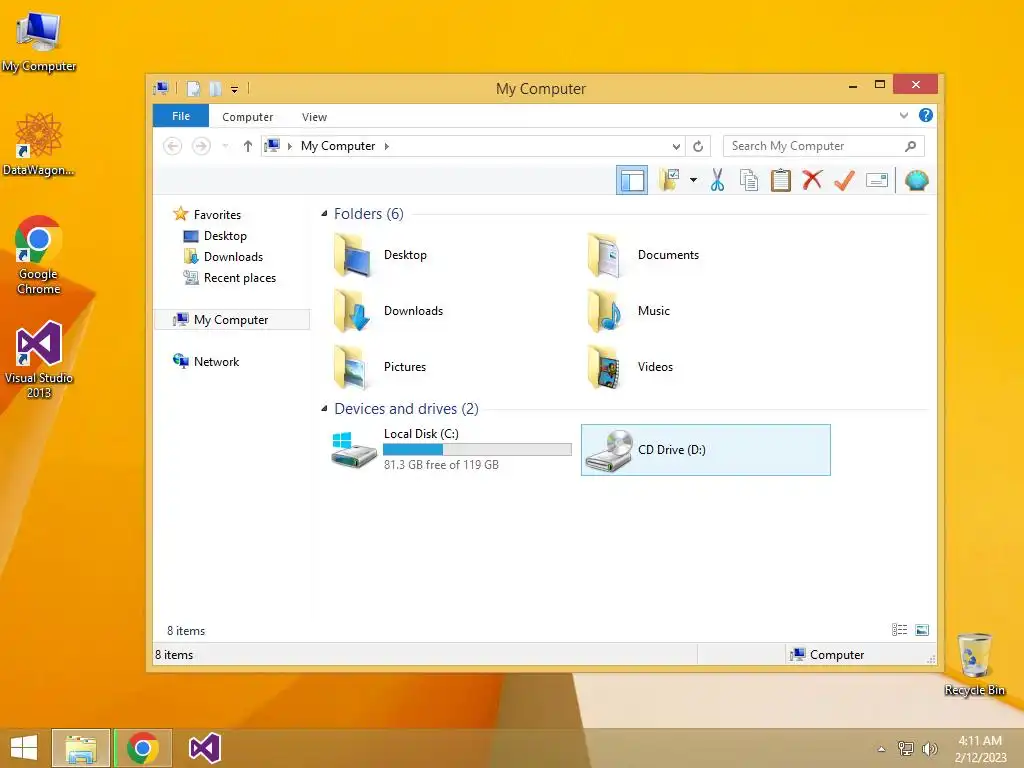
Task: Click the Forward navigation arrow
Action: click(x=201, y=146)
